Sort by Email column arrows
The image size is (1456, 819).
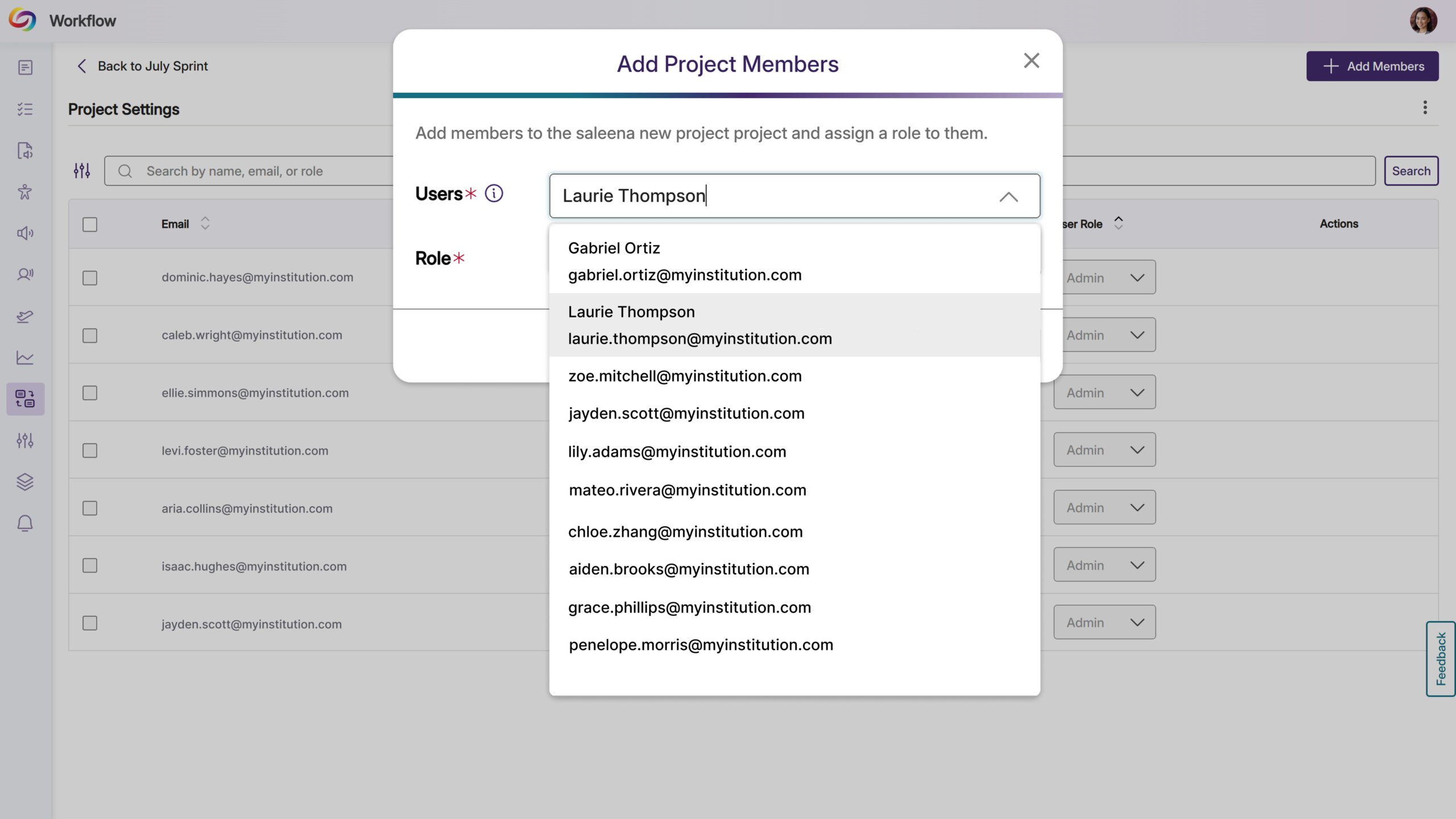[x=205, y=224]
